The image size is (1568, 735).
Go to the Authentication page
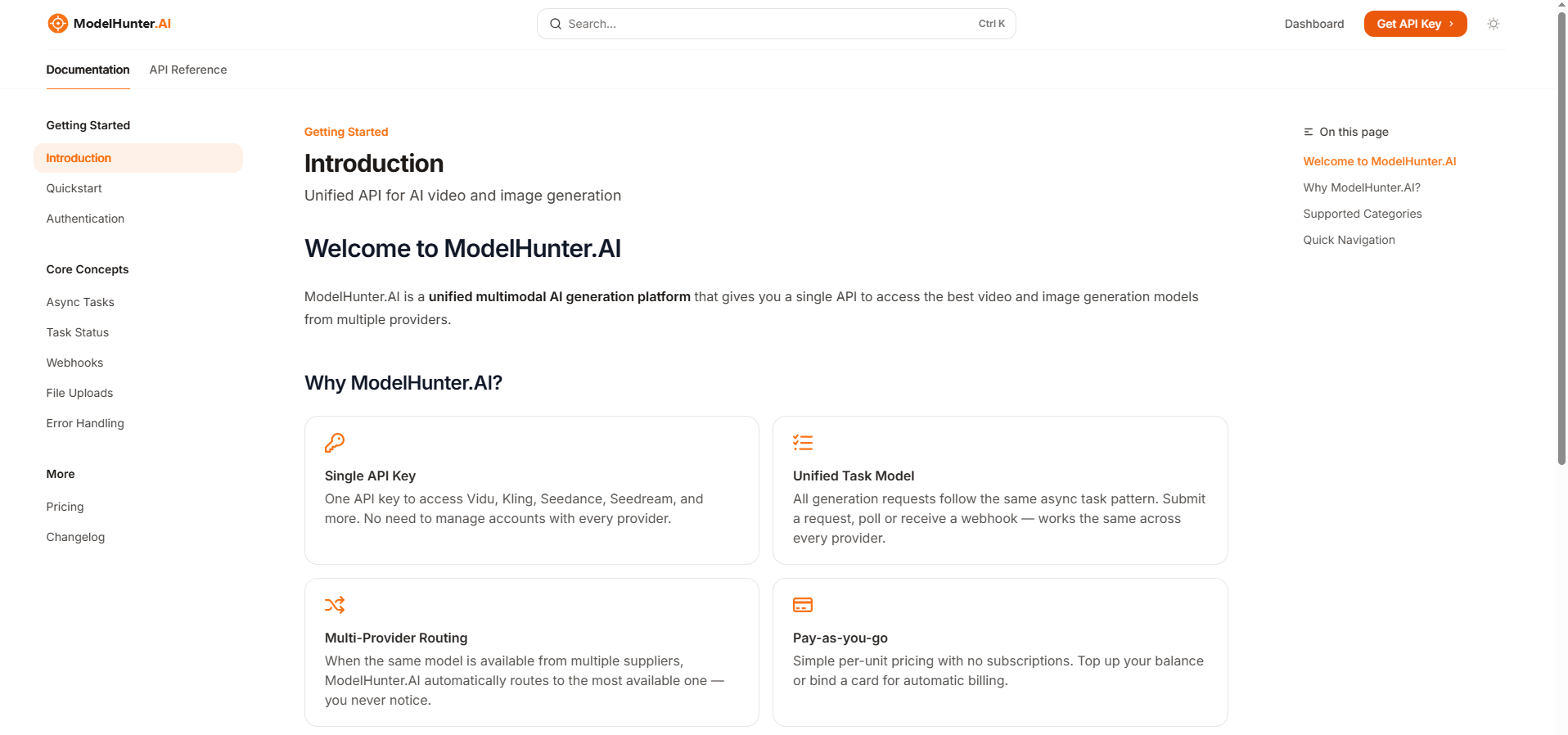85,219
